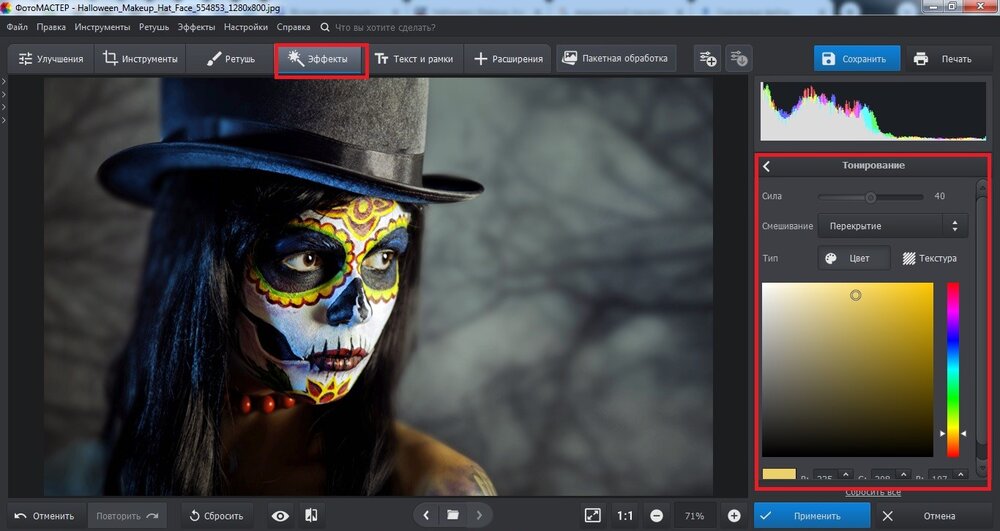The height and width of the screenshot is (531, 1000).
Task: Click the Сила slider handle
Action: pyautogui.click(x=871, y=197)
